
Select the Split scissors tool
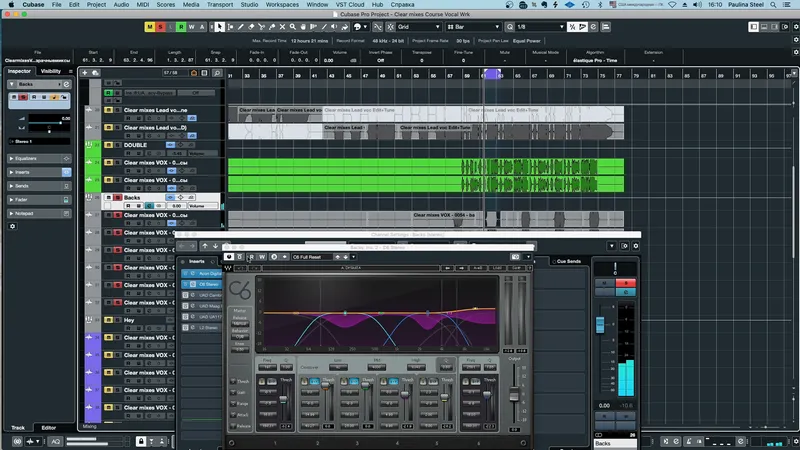click(x=261, y=27)
